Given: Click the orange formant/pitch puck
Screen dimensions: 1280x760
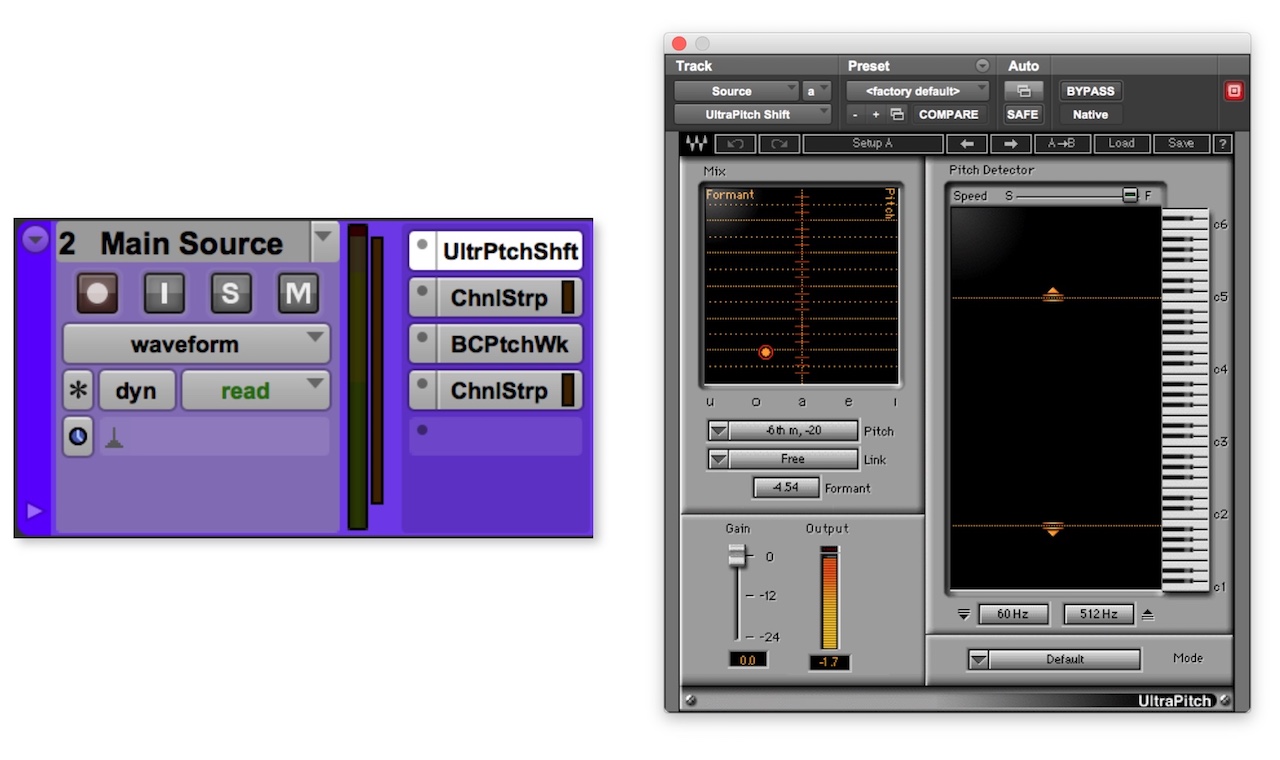Looking at the screenshot, I should point(766,352).
